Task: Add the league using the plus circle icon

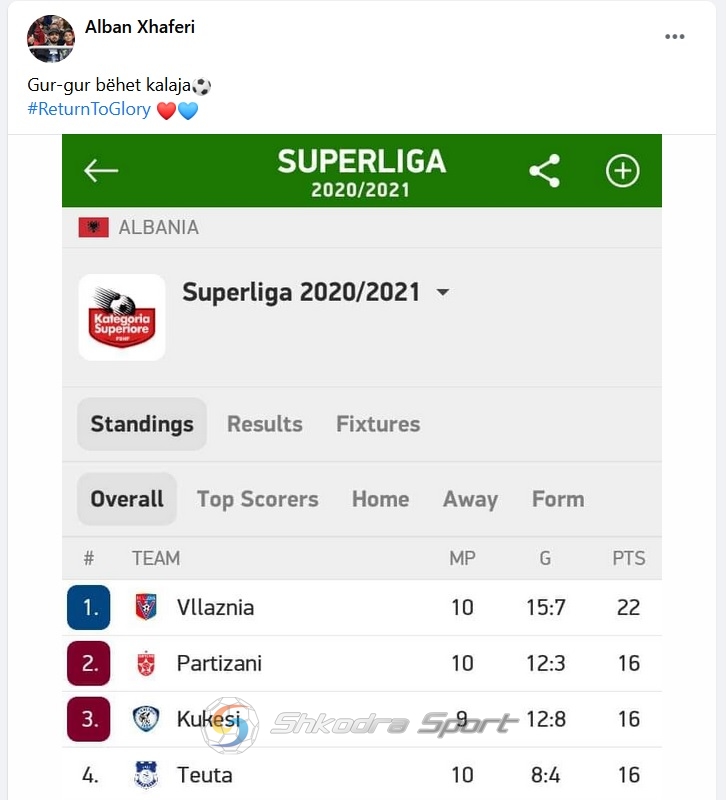Action: [x=622, y=171]
